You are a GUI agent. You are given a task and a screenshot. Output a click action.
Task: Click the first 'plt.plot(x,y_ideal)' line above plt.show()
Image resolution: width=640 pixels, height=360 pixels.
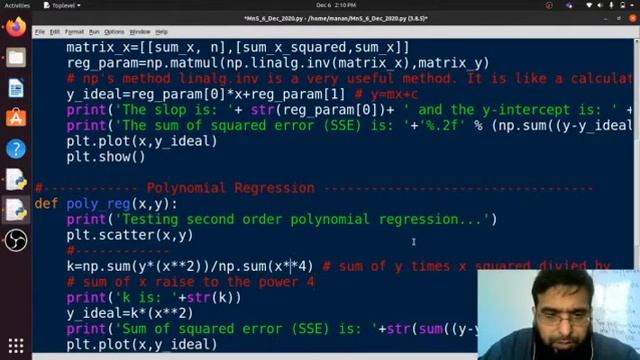(142, 141)
